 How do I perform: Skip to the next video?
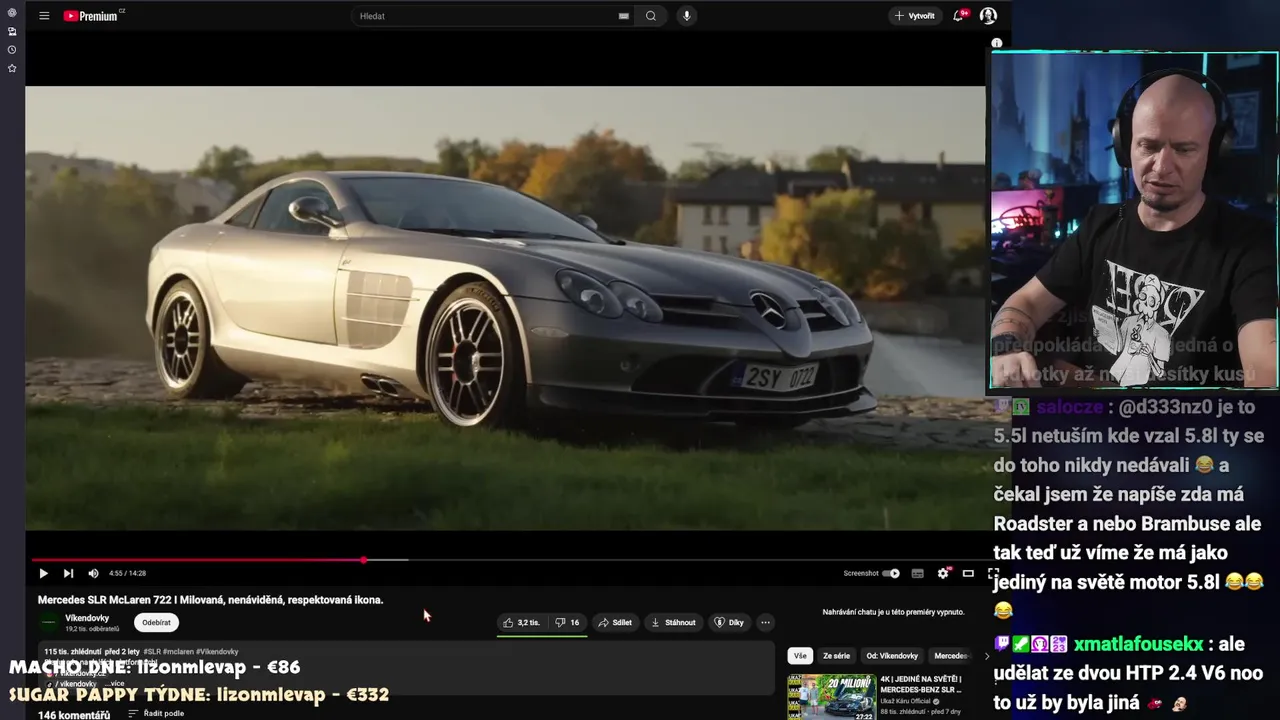[68, 573]
